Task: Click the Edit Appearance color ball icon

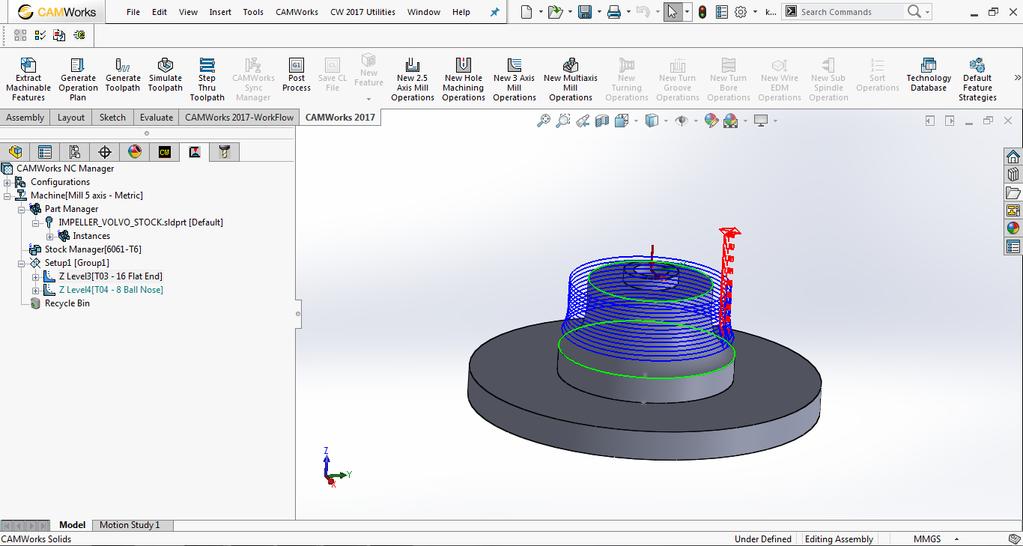Action: tap(711, 121)
